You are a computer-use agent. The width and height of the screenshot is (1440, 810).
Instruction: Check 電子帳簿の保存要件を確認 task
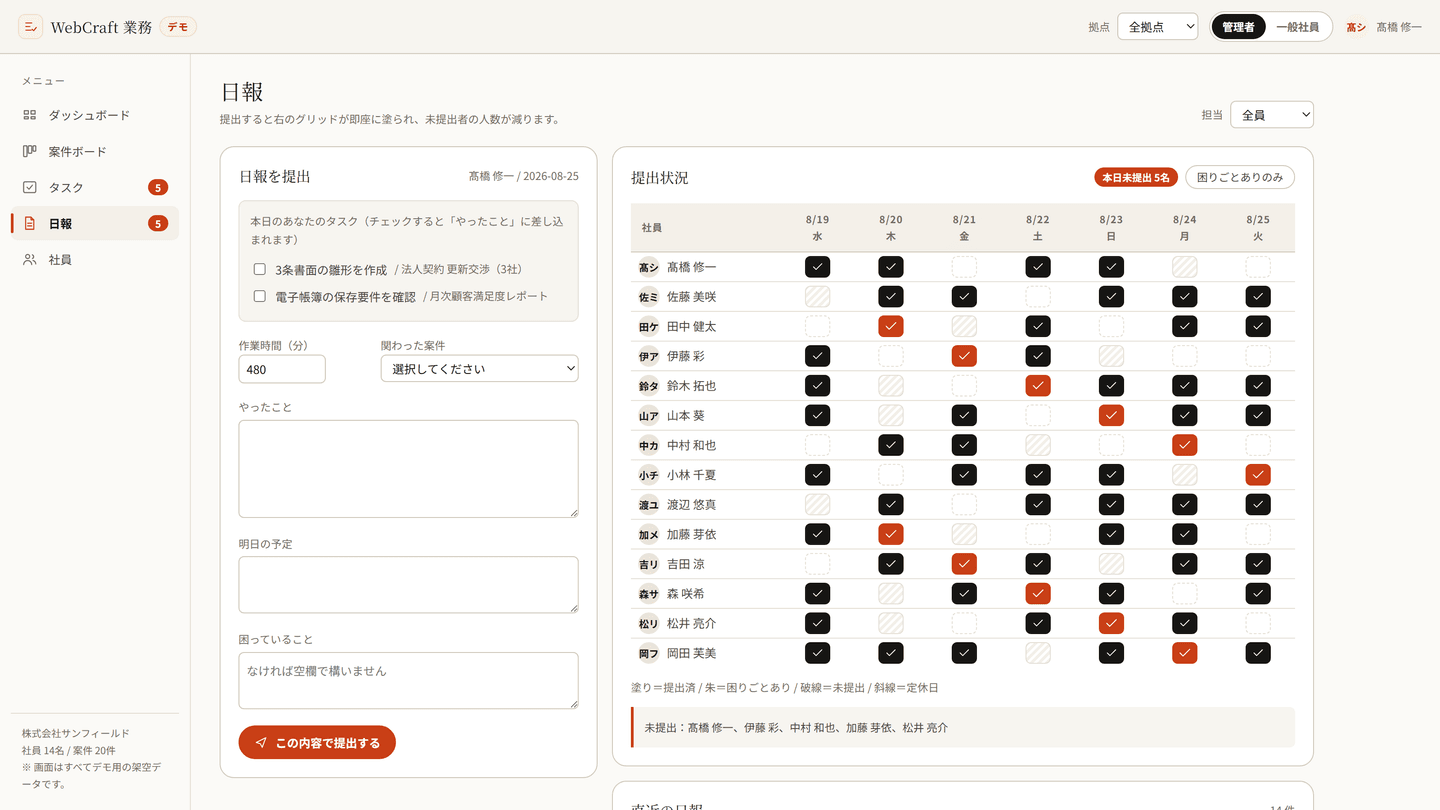click(260, 296)
